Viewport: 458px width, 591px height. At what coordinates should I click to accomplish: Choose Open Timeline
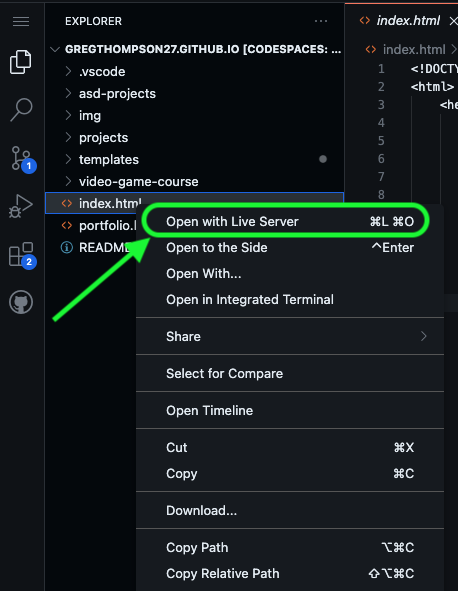pyautogui.click(x=290, y=410)
